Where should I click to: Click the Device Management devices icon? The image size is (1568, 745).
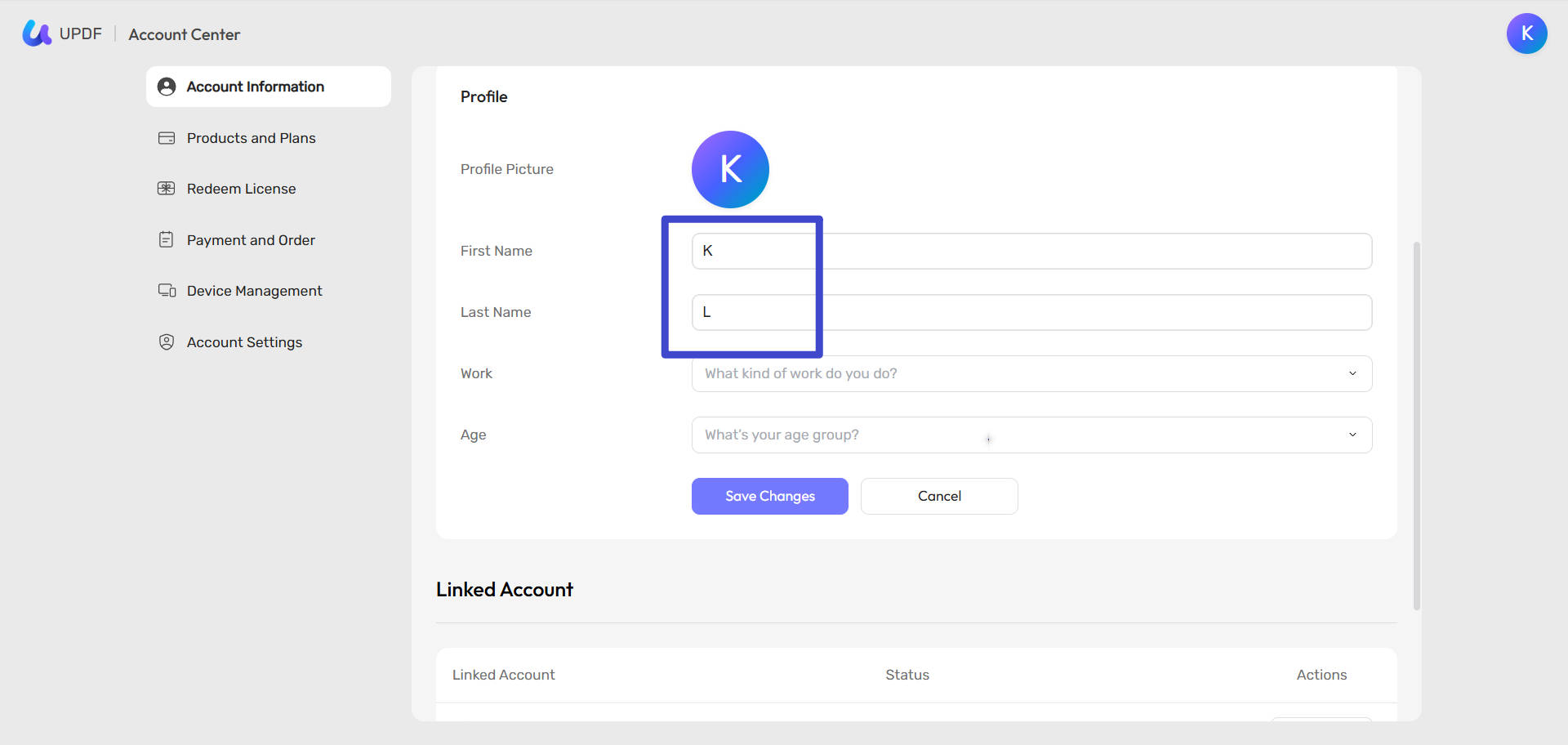pos(167,291)
